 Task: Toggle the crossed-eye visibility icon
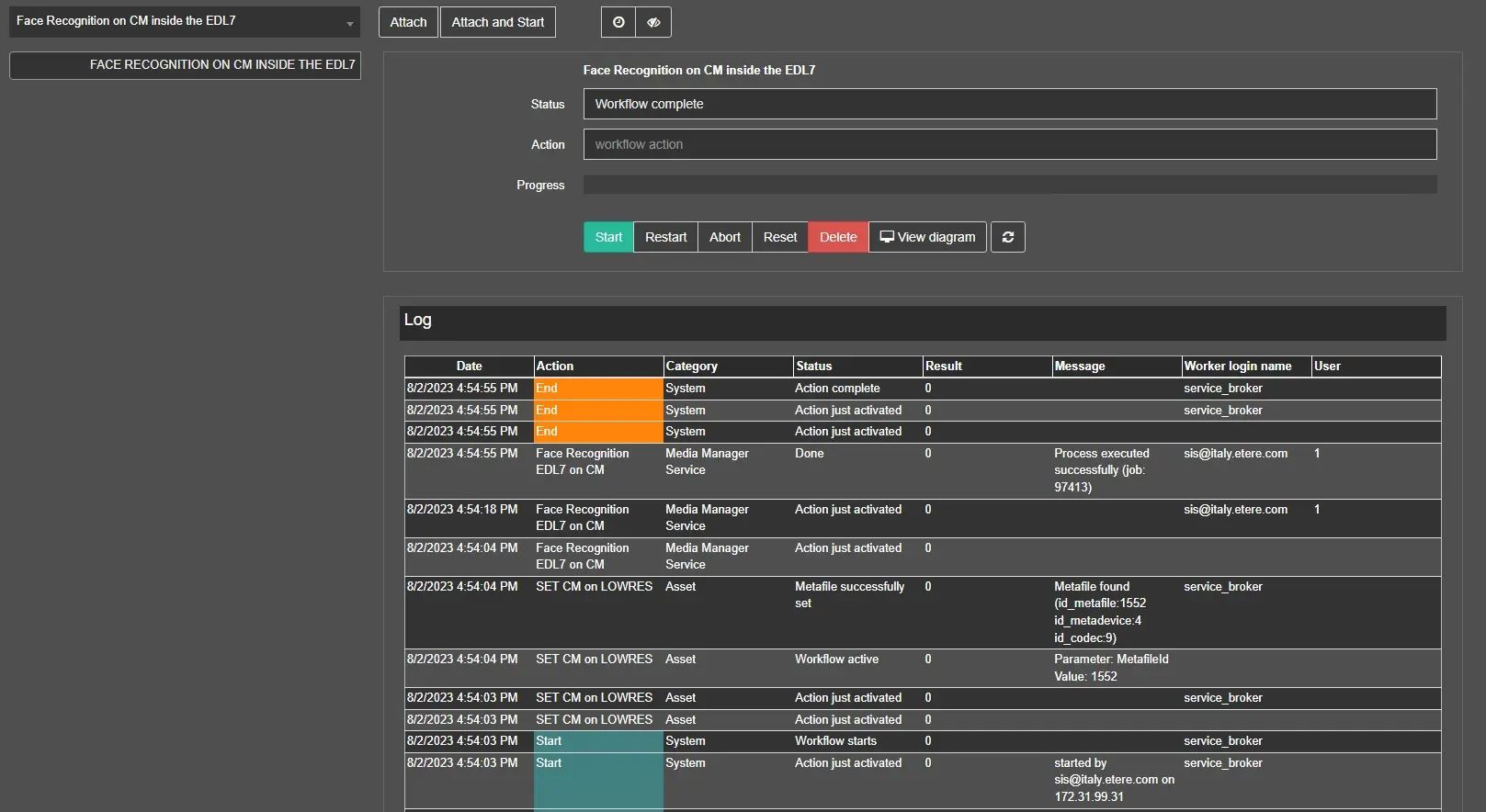pyautogui.click(x=653, y=22)
